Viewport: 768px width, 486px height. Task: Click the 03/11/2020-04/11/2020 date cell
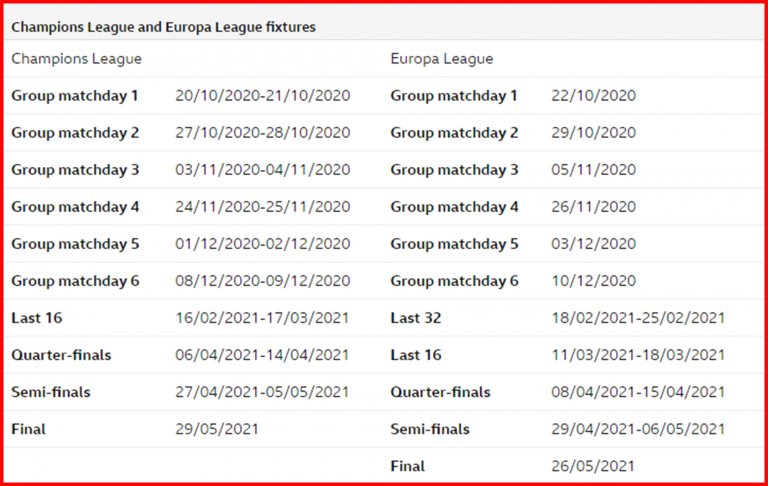(262, 170)
